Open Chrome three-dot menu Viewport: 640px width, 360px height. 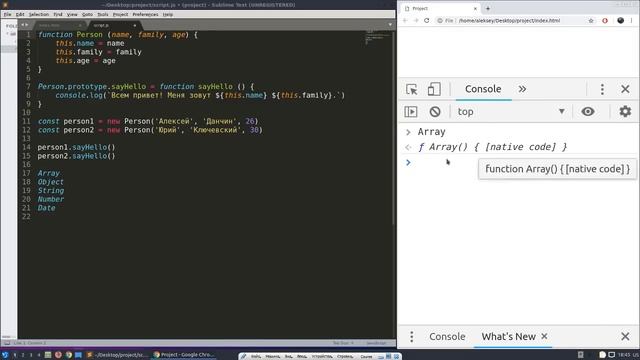point(631,20)
